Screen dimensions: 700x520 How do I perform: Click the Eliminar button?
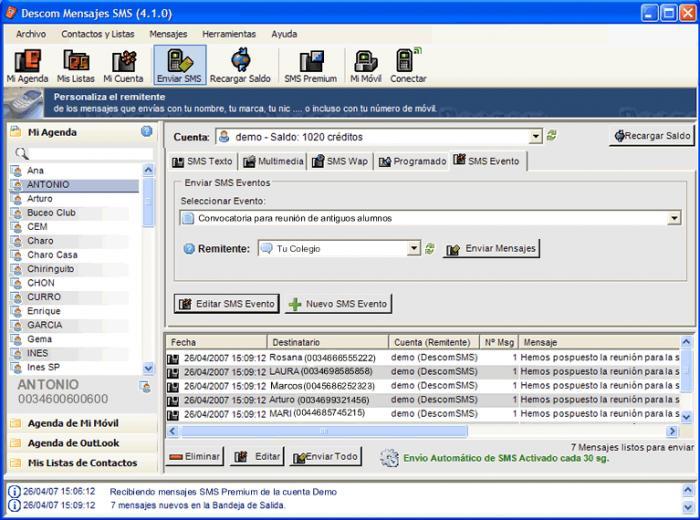tap(195, 457)
